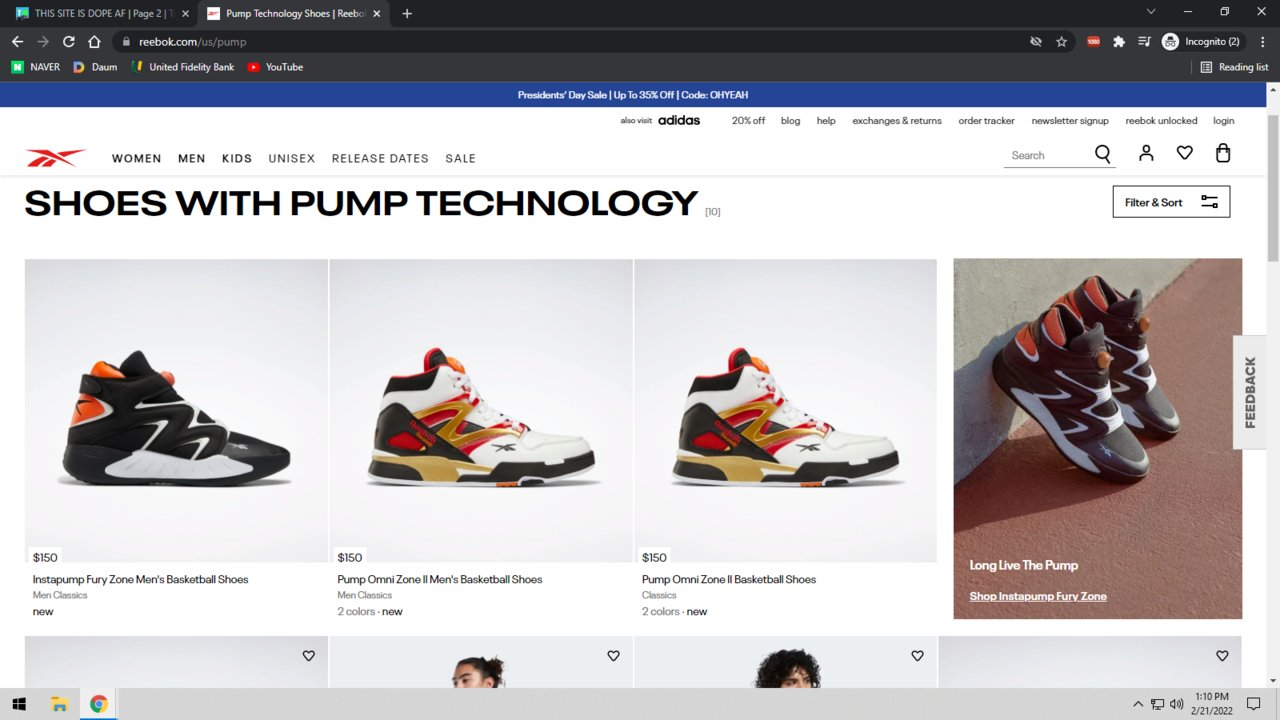Open newsletter signup link
This screenshot has height=720, width=1280.
click(1070, 120)
